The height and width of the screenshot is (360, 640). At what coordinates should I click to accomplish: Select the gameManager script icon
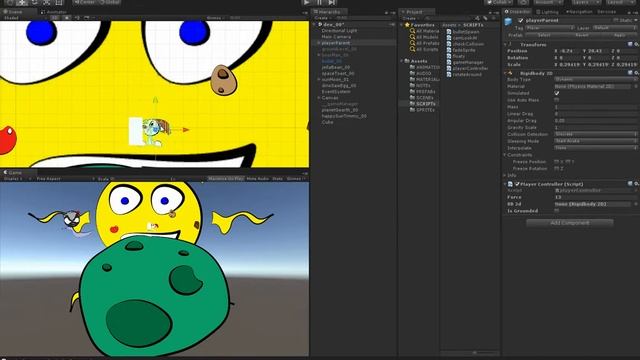[x=449, y=62]
